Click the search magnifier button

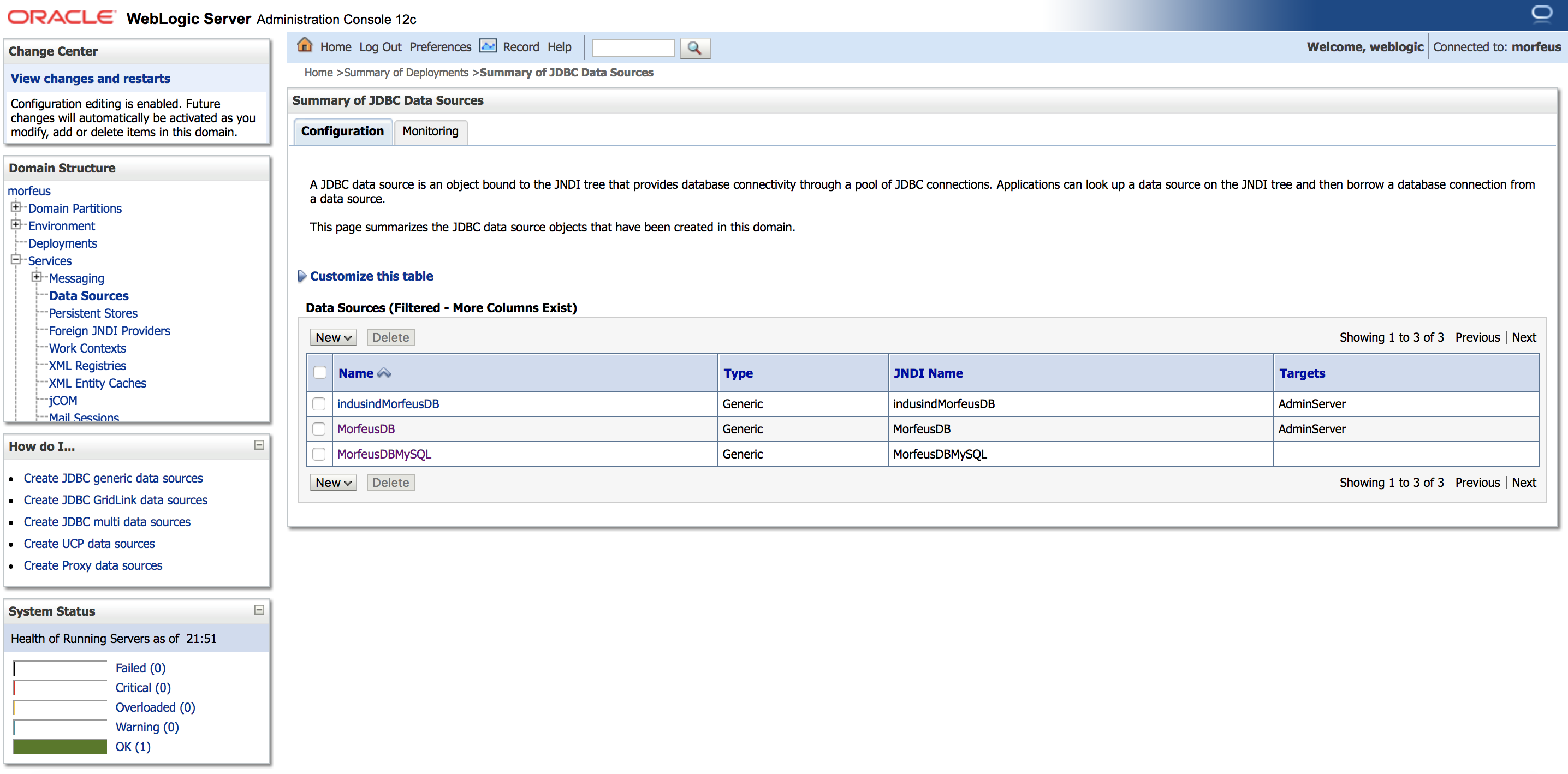tap(694, 47)
